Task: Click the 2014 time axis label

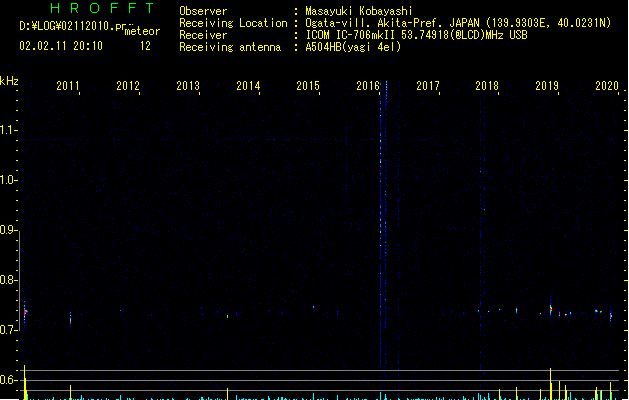Action: pos(248,86)
